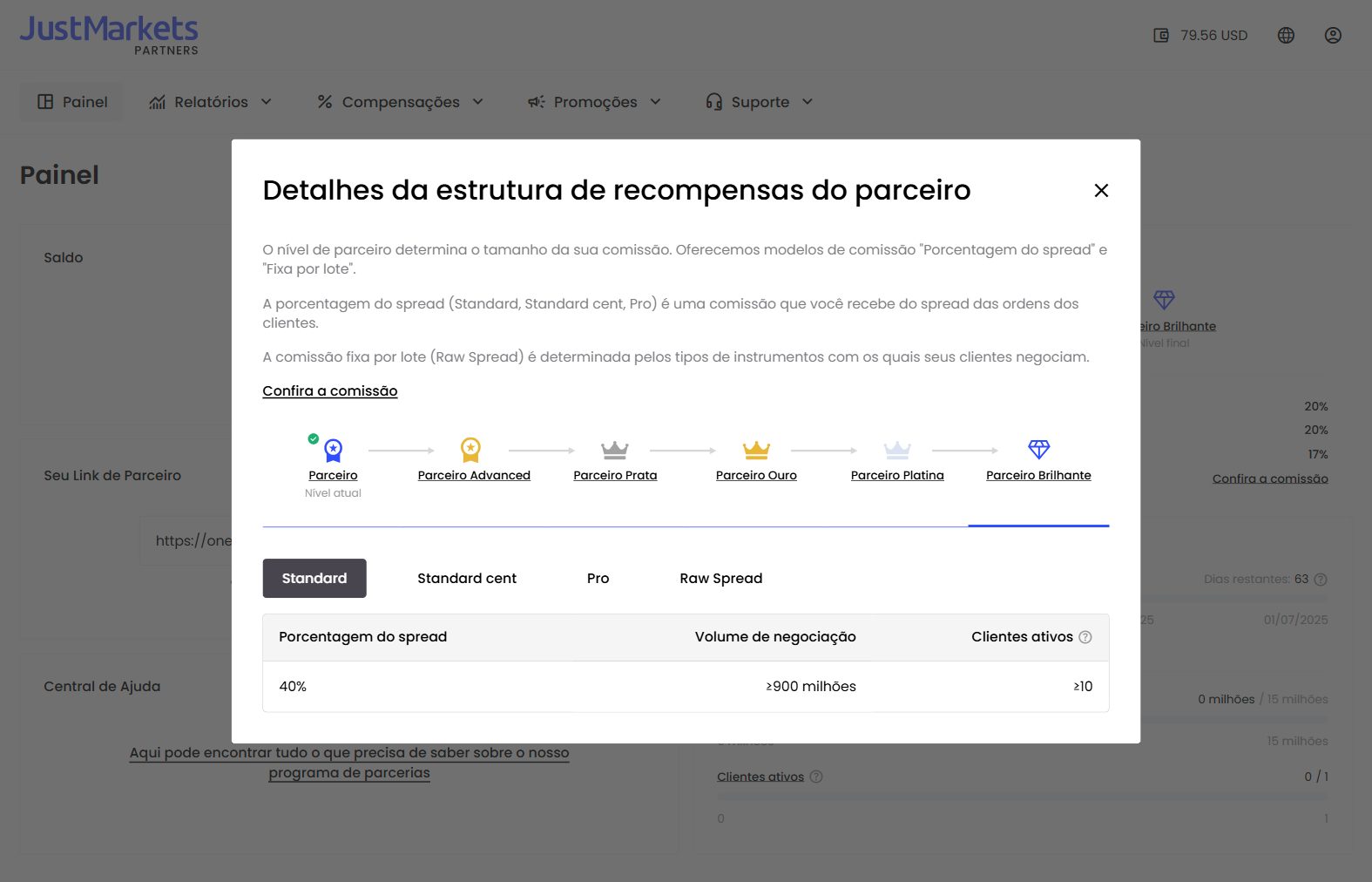Viewport: 1372px width, 882px height.
Task: Click the Parceiro level badge icon
Action: coord(333,450)
